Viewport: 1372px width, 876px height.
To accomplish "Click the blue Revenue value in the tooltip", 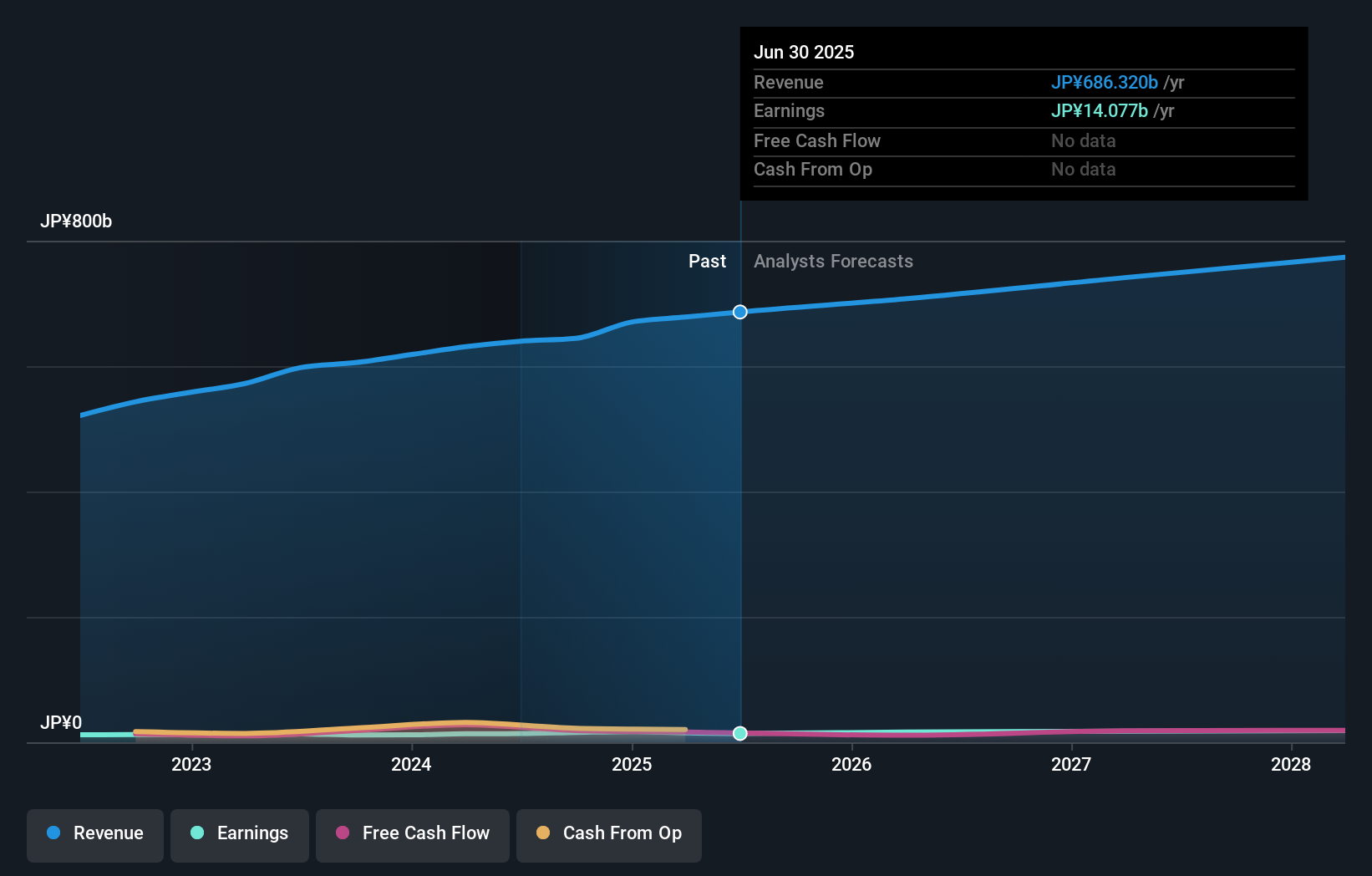I will [1104, 83].
